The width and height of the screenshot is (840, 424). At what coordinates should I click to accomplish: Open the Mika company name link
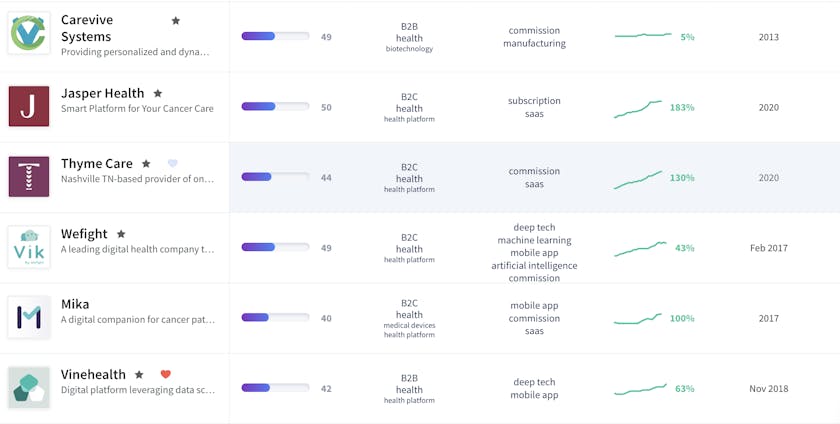[x=75, y=304]
